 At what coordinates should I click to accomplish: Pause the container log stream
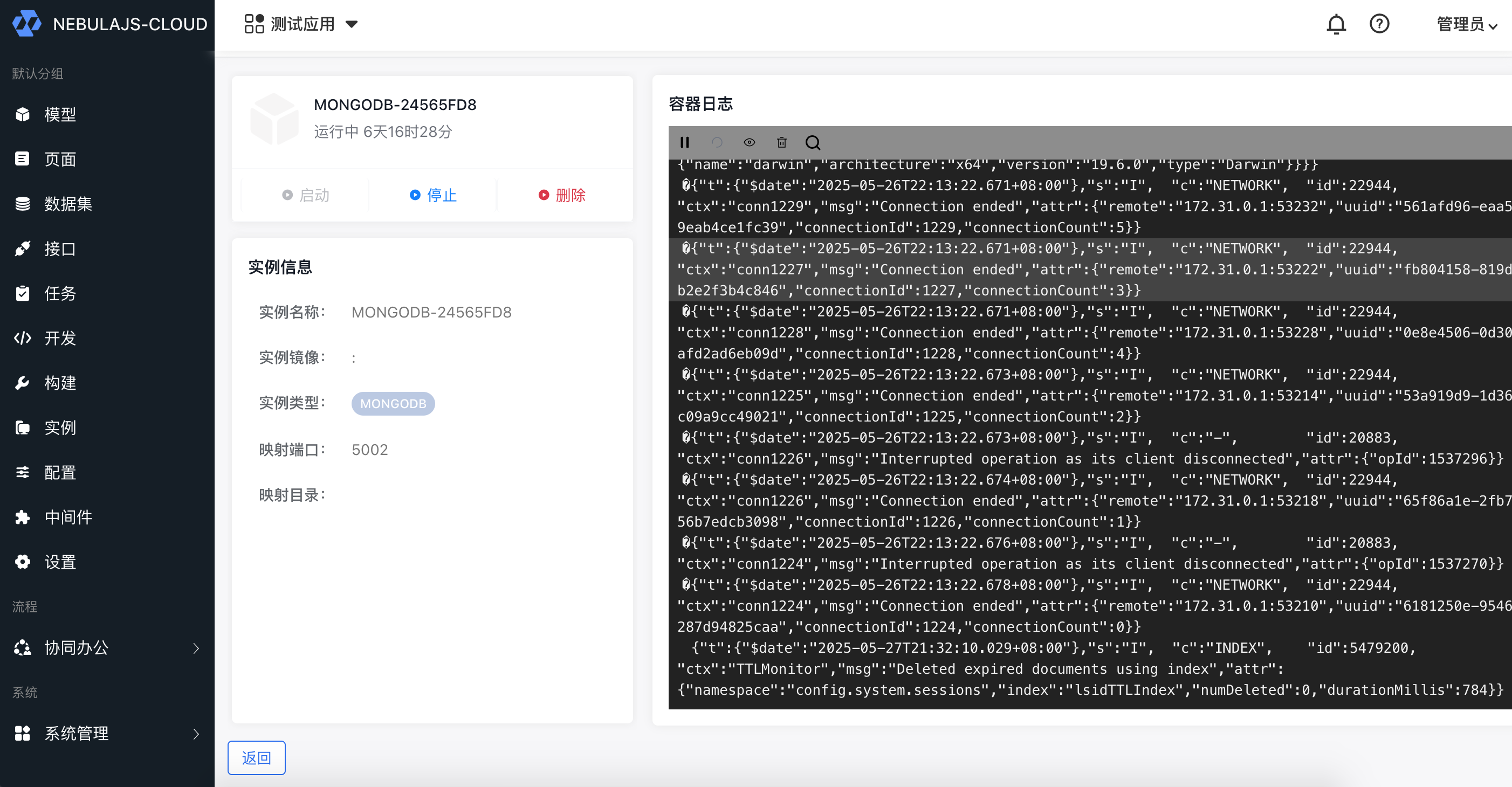click(x=684, y=142)
